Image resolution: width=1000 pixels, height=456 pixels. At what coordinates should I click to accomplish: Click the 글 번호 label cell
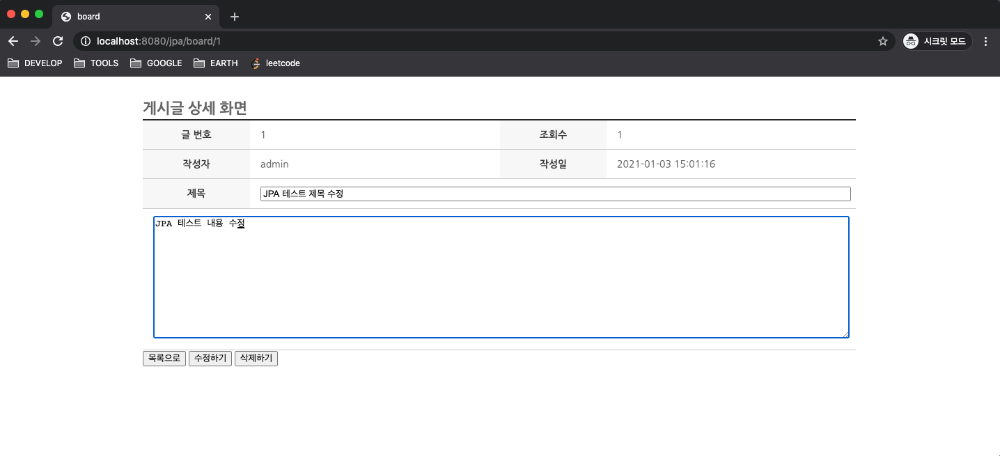[x=196, y=135]
